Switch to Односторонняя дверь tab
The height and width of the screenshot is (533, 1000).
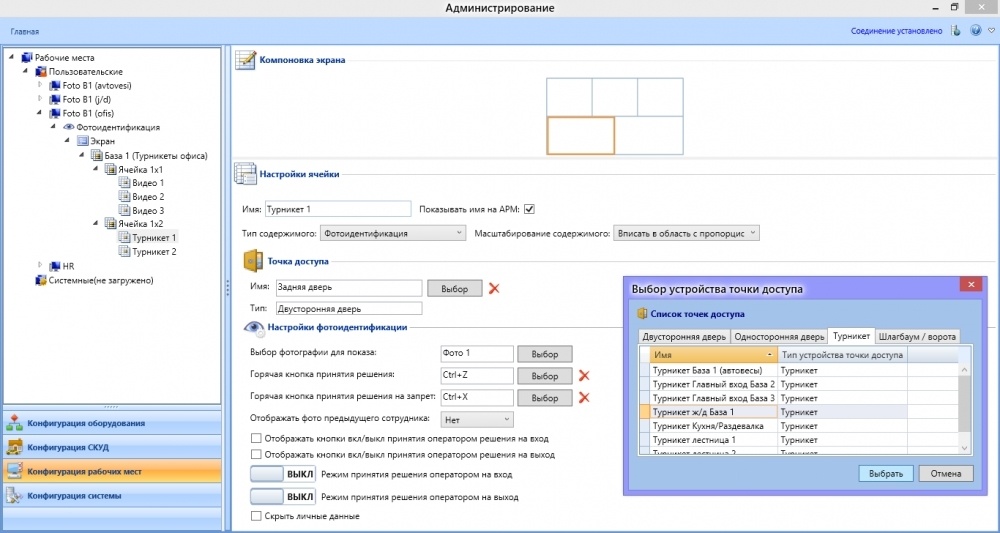[779, 337]
